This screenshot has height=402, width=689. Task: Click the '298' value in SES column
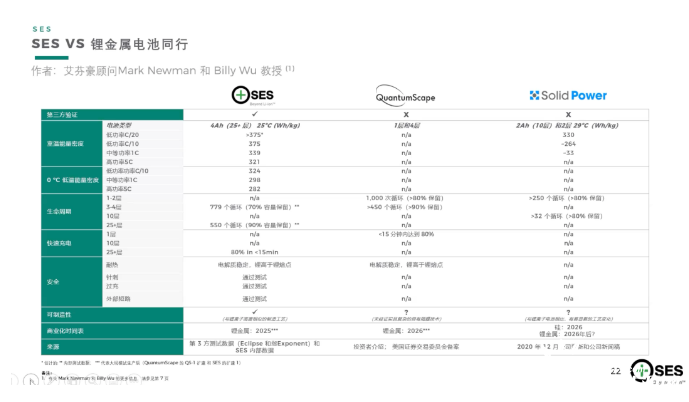[254, 180]
